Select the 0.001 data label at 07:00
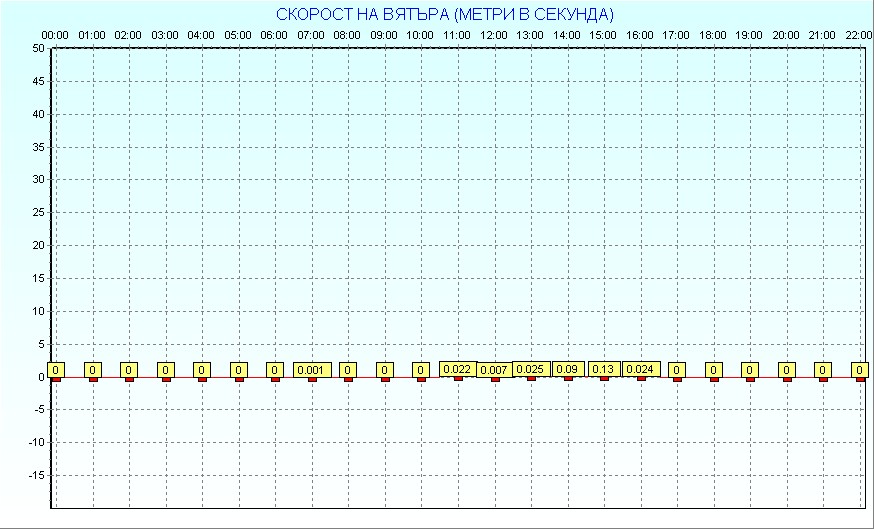This screenshot has height=529, width=874. coord(311,370)
